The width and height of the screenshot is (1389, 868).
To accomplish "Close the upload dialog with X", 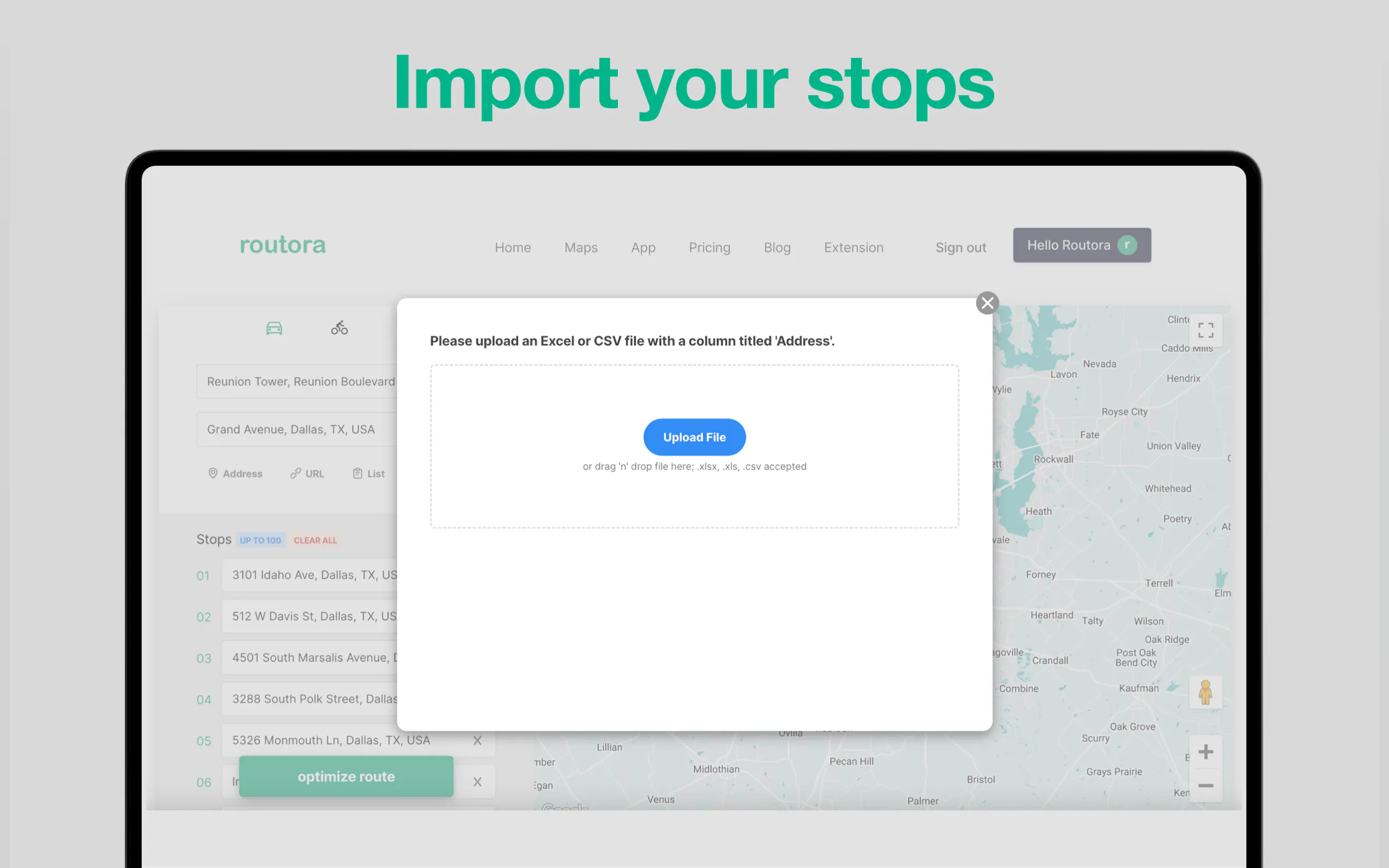I will click(x=987, y=302).
